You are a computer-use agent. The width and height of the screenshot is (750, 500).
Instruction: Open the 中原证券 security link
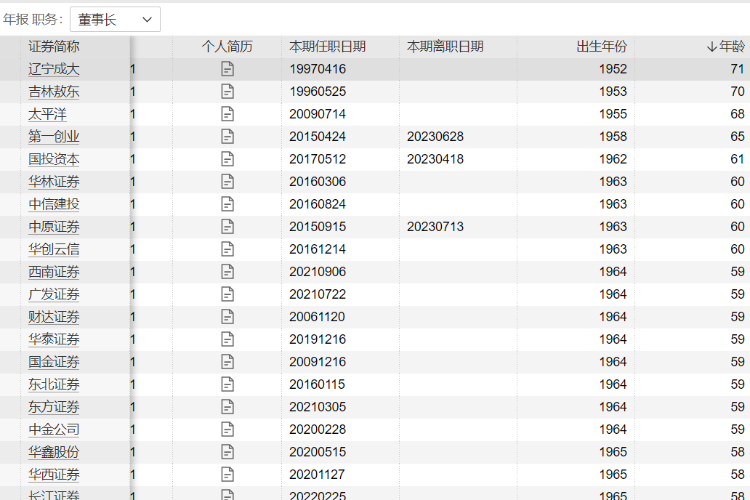point(54,226)
